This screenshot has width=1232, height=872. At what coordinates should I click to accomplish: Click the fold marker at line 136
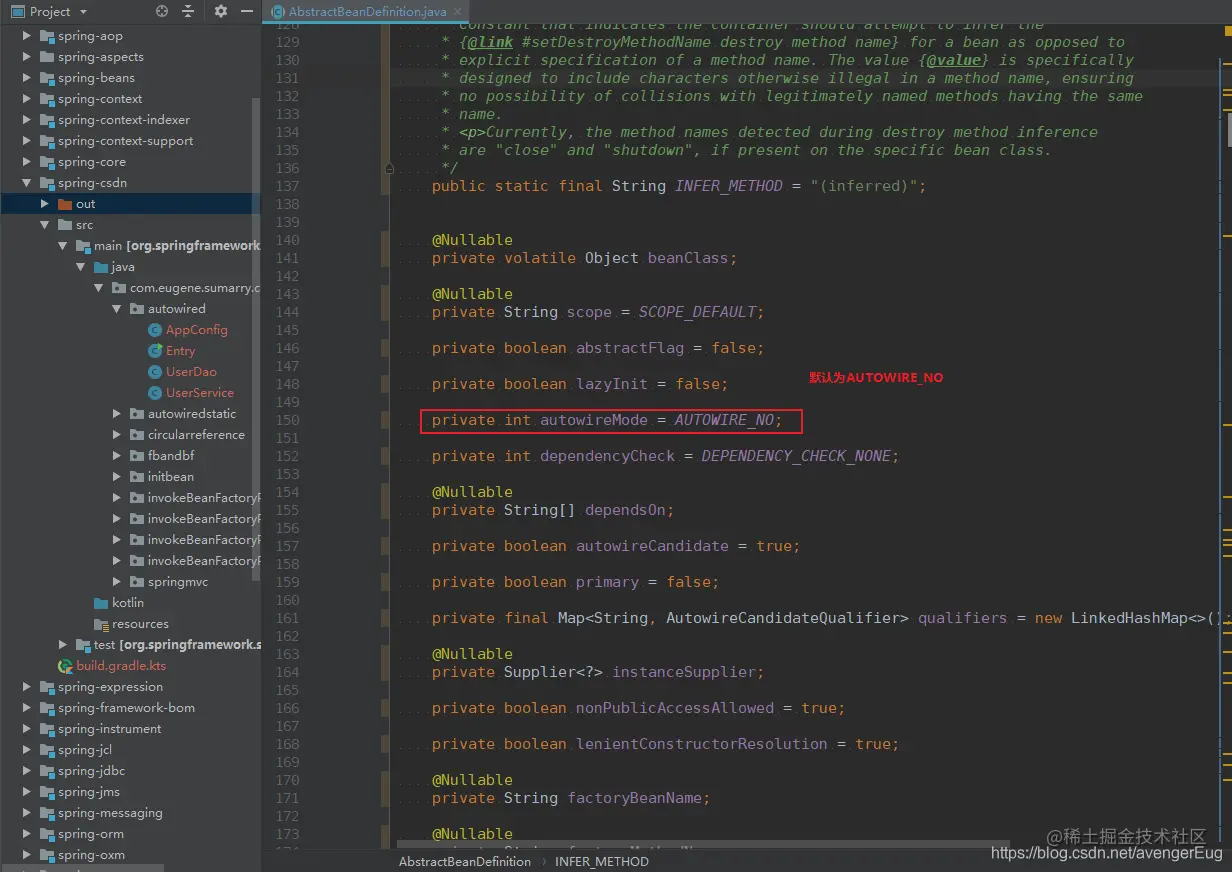[390, 168]
